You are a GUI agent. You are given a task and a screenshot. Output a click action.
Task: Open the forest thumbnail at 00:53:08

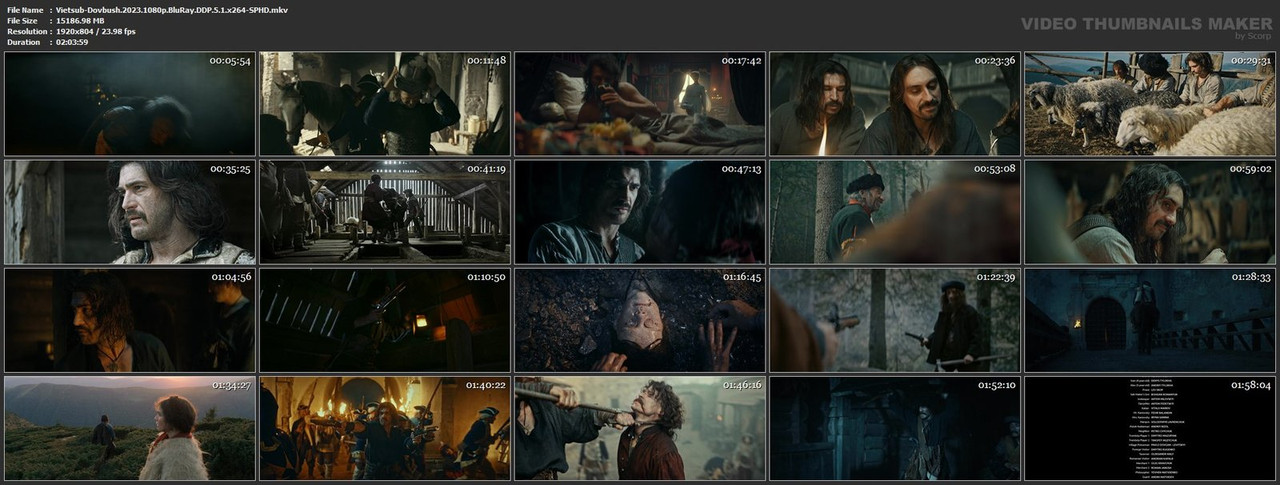tap(895, 212)
